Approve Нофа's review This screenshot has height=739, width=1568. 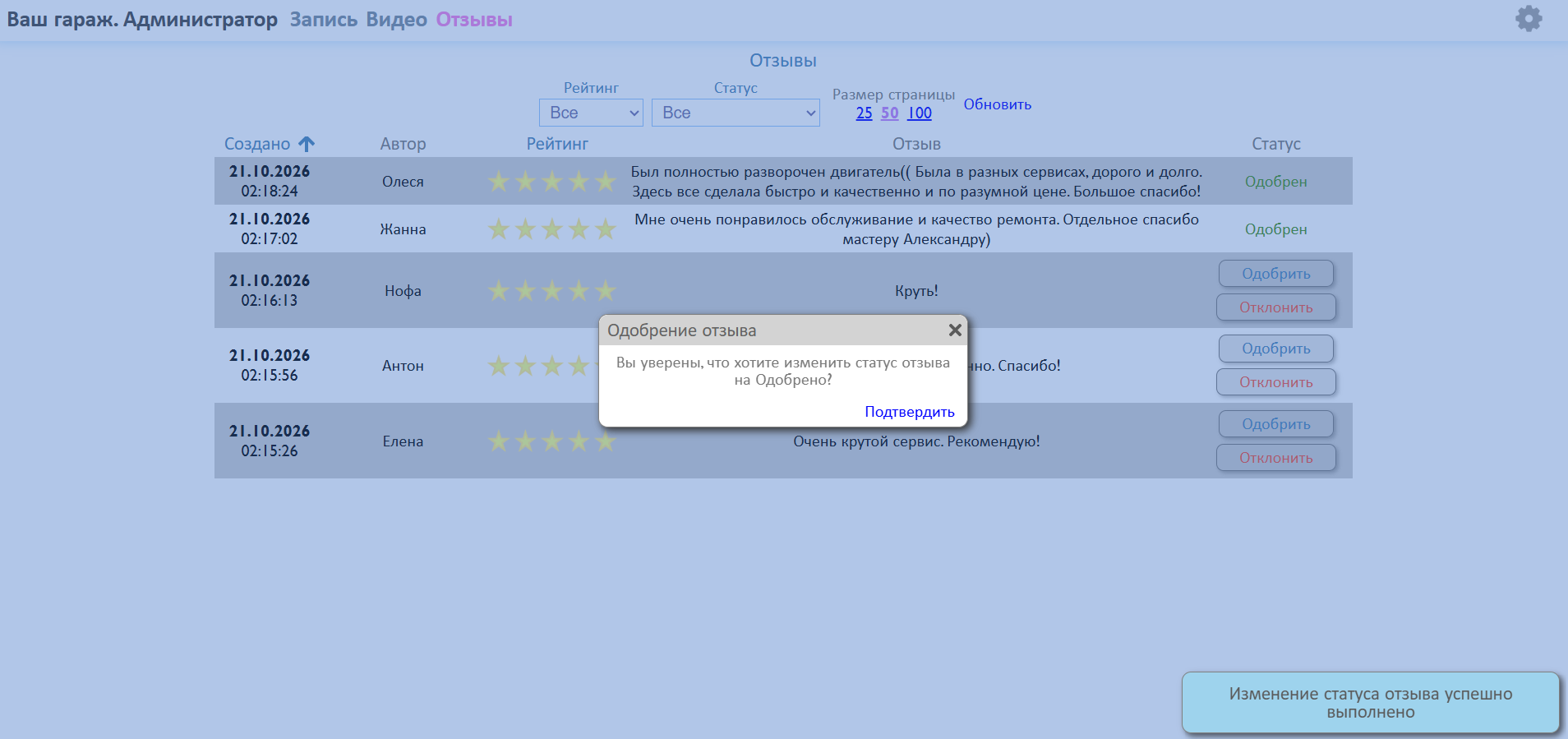click(1276, 274)
